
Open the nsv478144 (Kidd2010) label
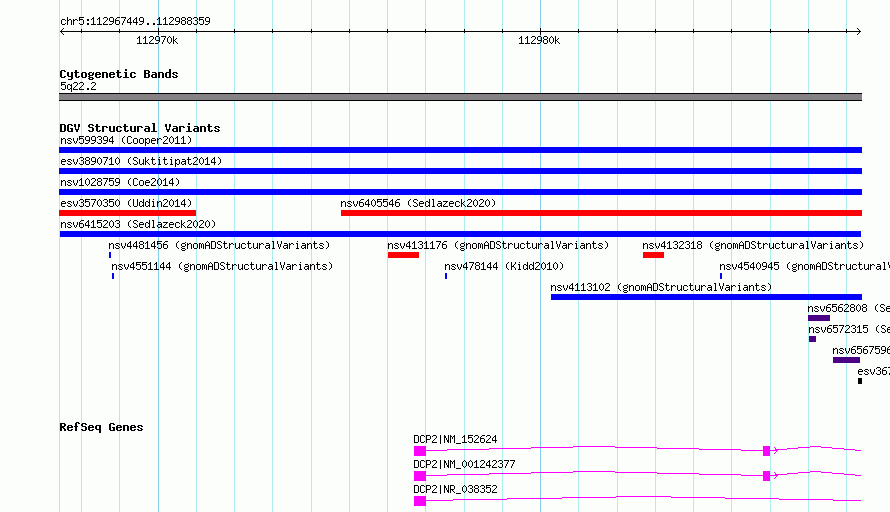(x=504, y=266)
